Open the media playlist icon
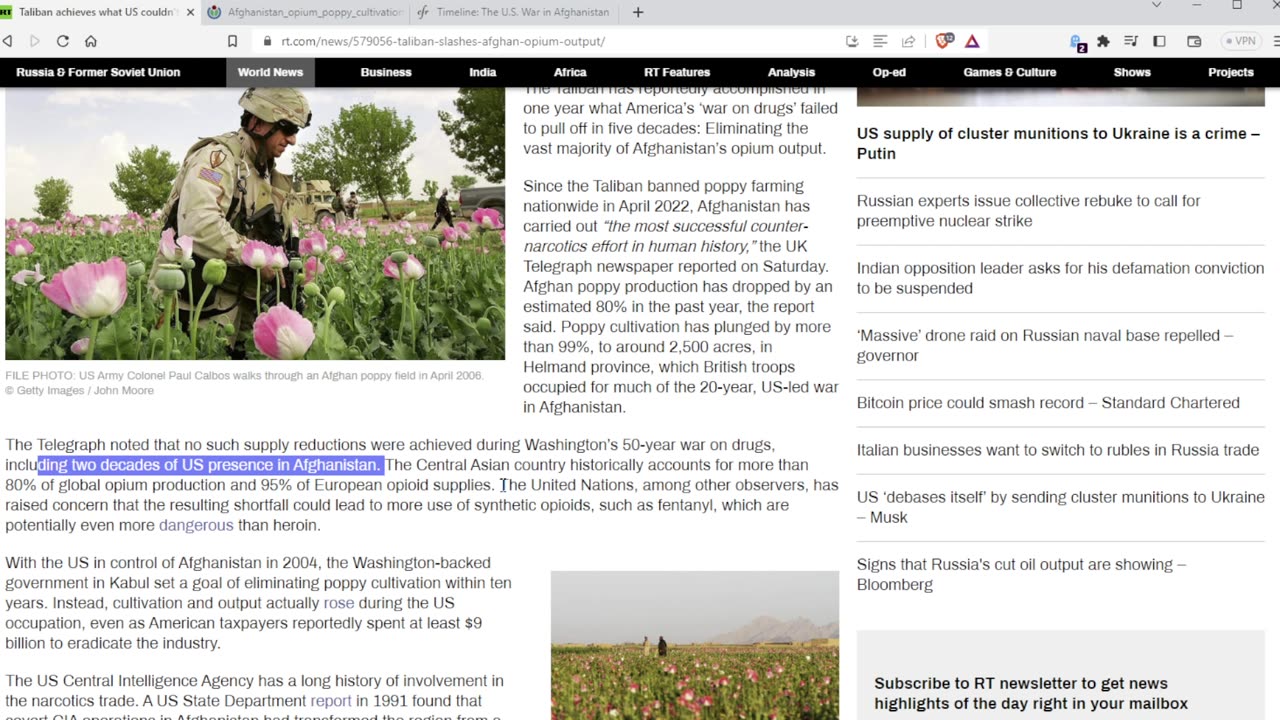 [1131, 41]
